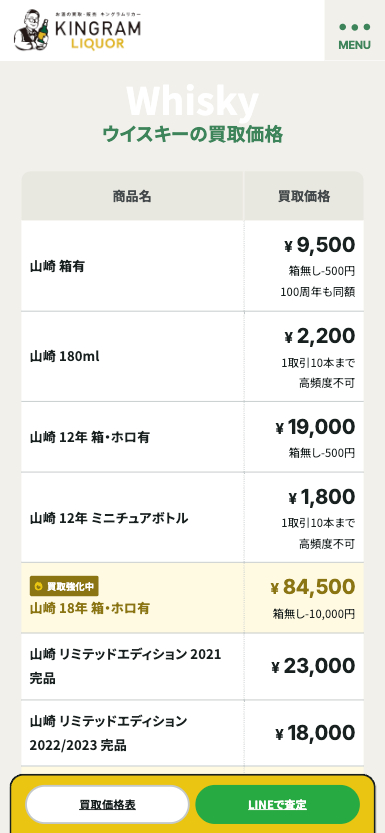The width and height of the screenshot is (385, 833).
Task: Open the MENU hamburger button
Action: [355, 30]
